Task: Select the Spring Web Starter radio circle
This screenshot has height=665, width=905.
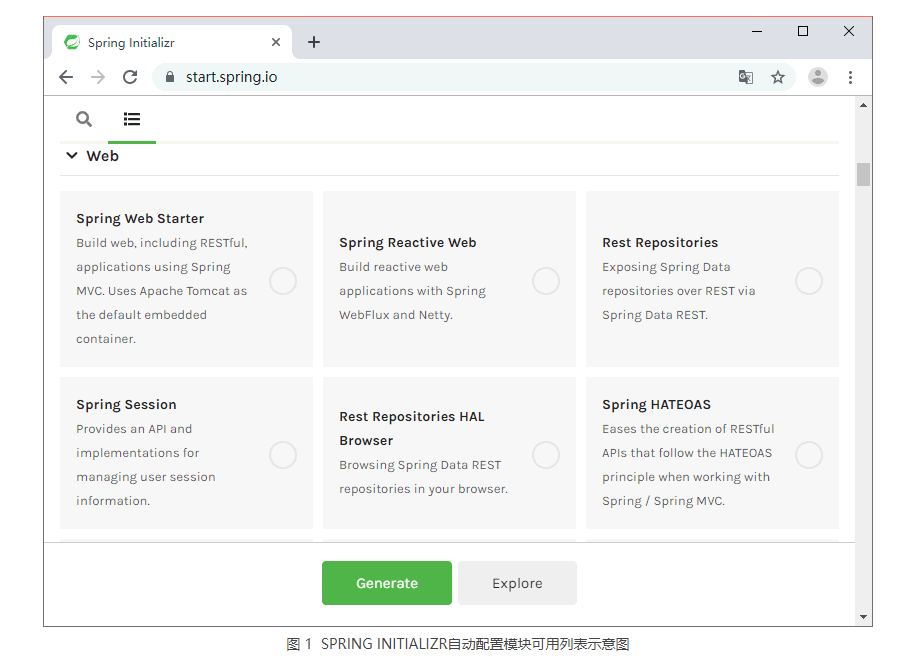Action: pyautogui.click(x=283, y=281)
